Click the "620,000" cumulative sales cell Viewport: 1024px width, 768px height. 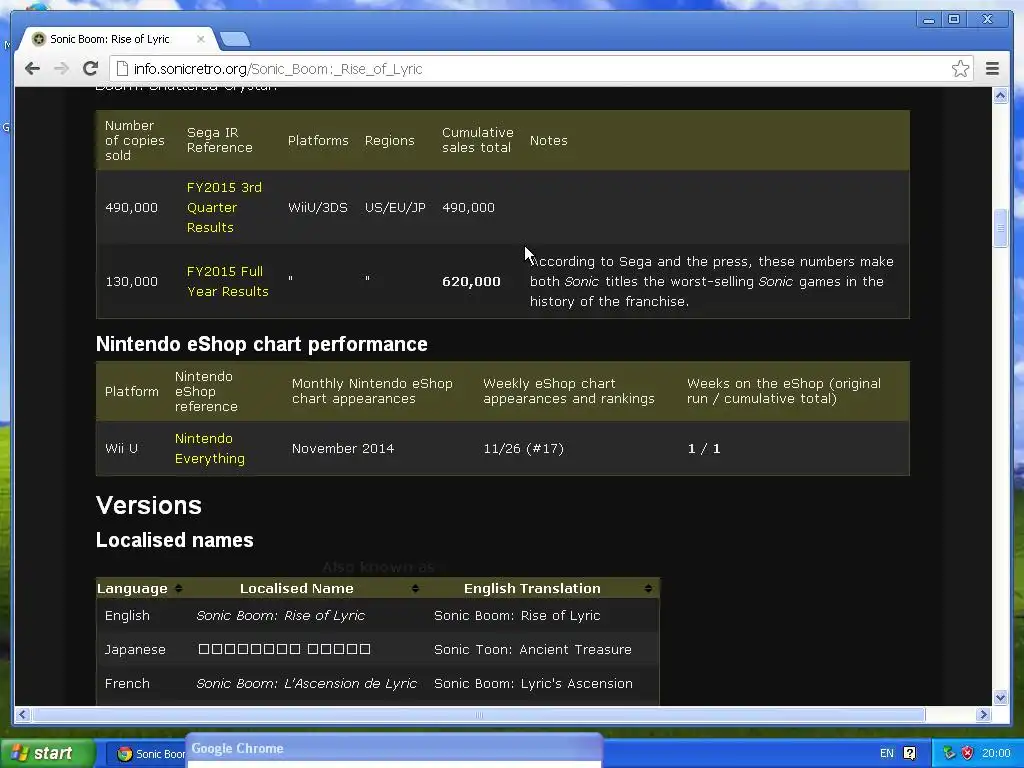click(x=471, y=281)
